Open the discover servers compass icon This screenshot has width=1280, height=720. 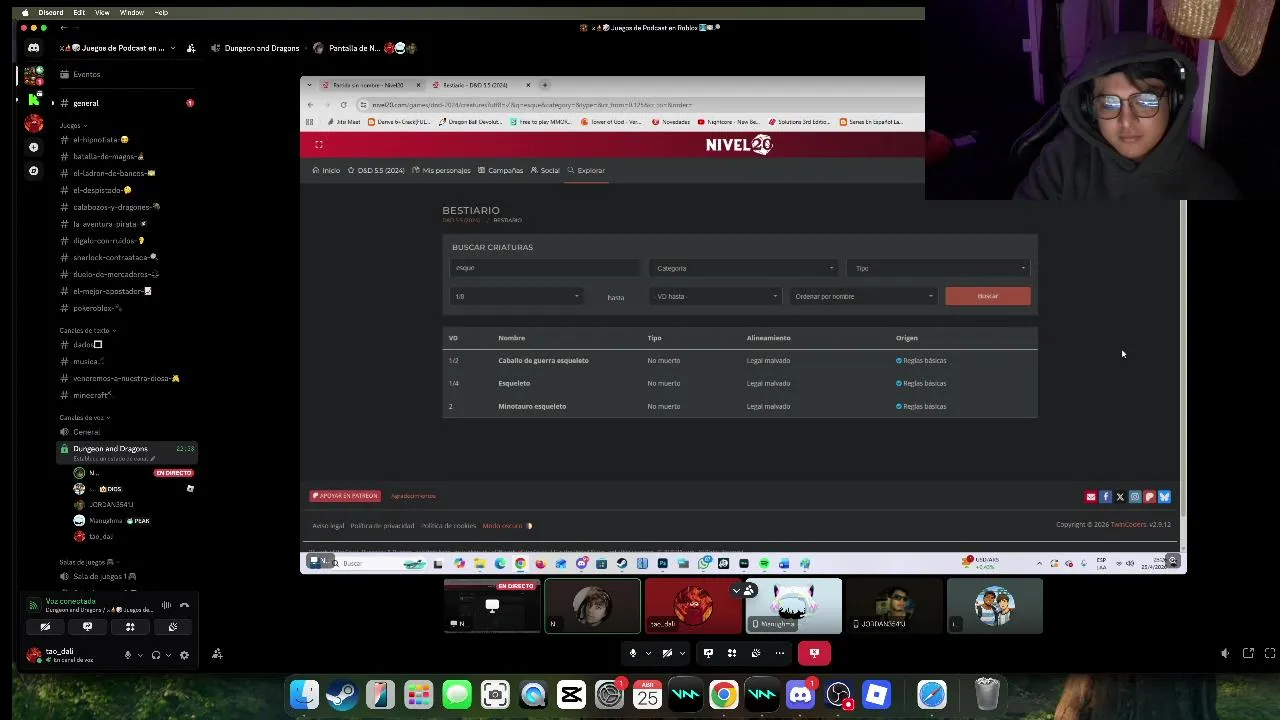coord(33,171)
